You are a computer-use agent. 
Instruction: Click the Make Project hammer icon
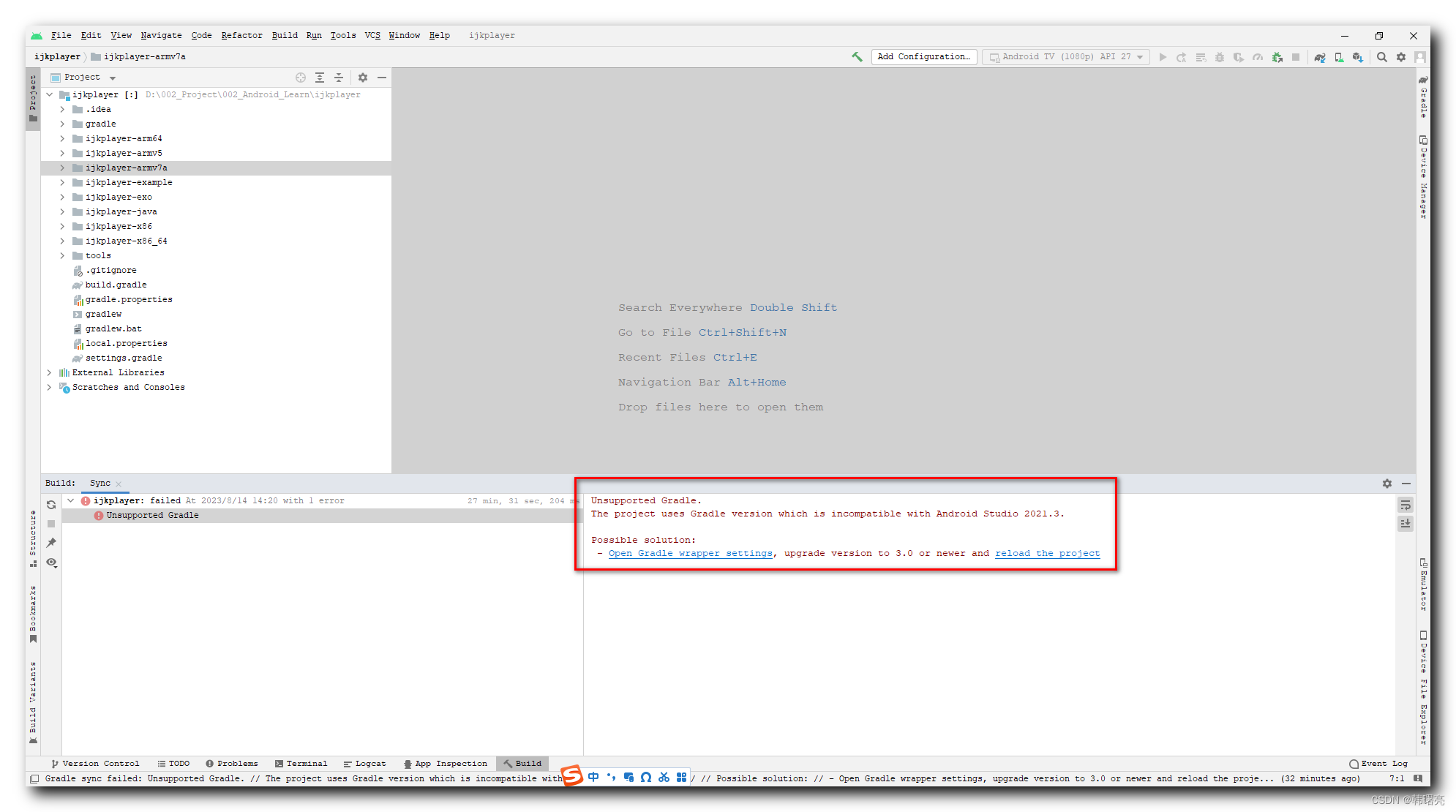tap(857, 56)
